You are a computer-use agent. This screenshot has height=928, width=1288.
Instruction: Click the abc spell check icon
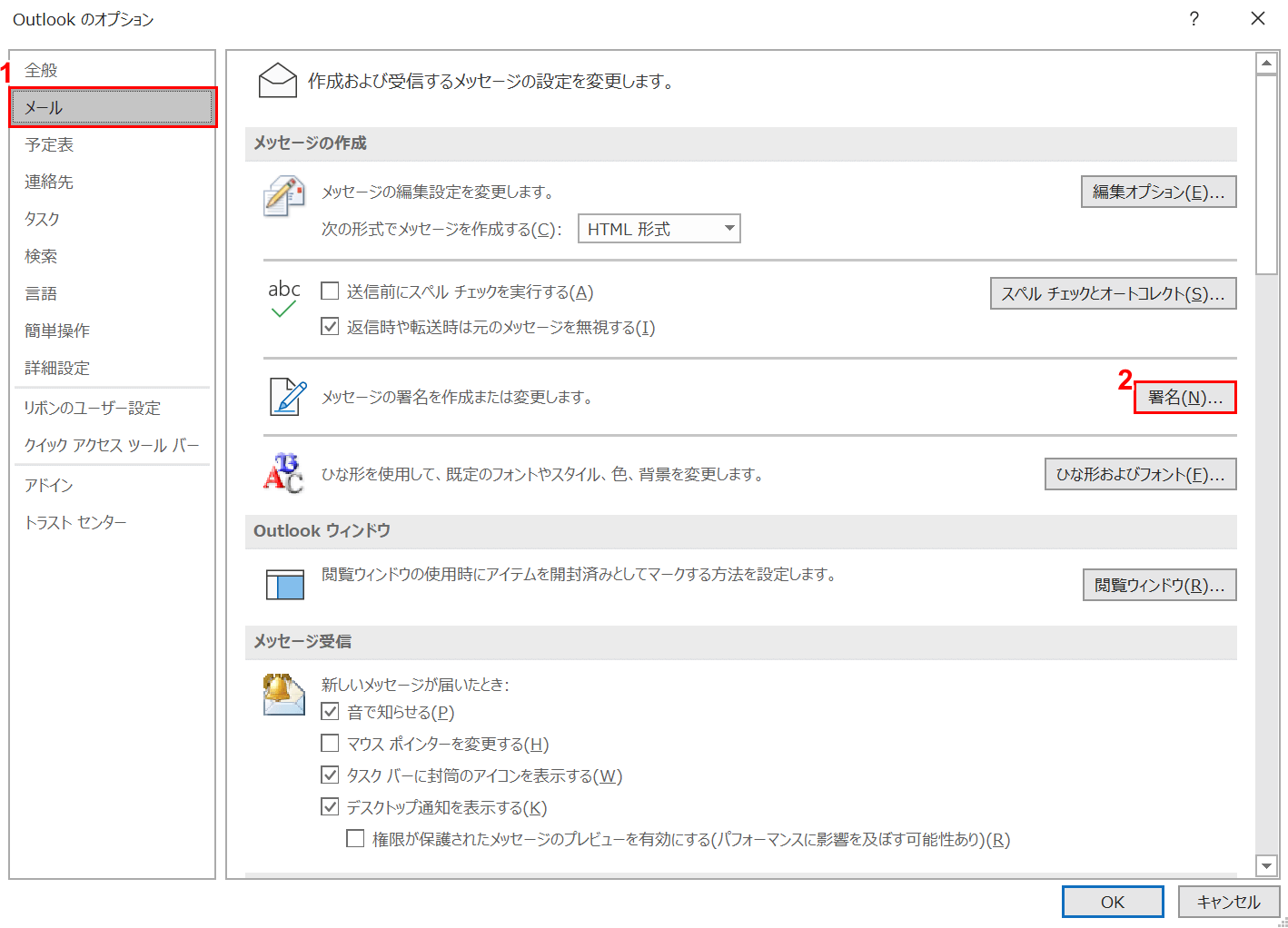pos(284,299)
